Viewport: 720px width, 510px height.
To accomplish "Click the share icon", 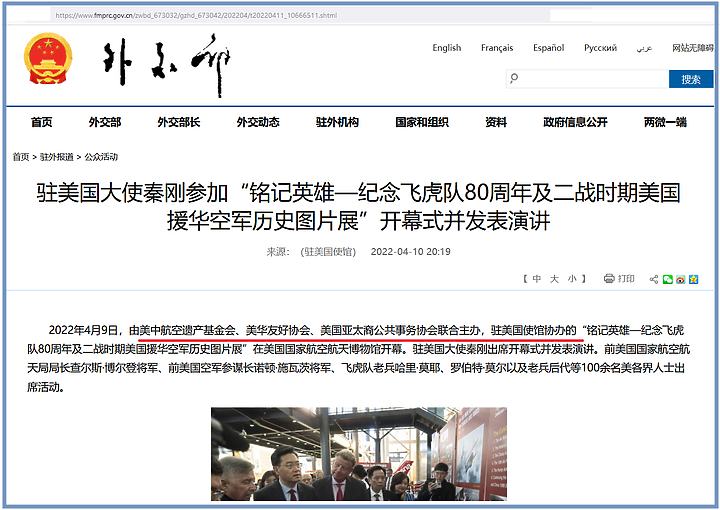I will tap(654, 279).
